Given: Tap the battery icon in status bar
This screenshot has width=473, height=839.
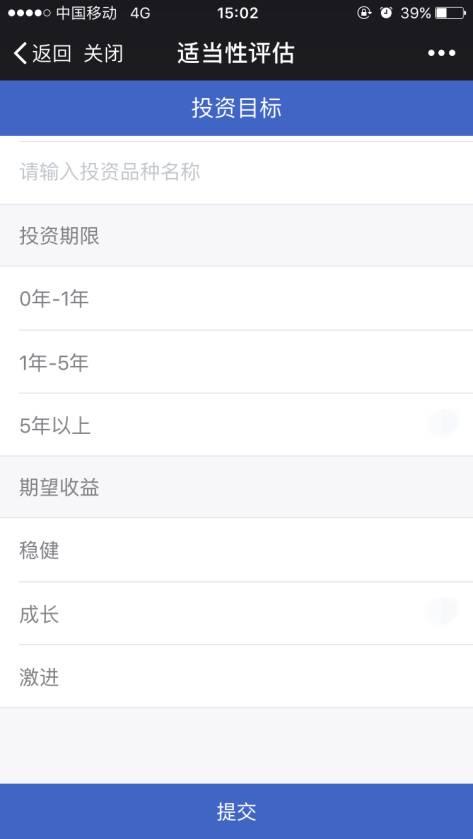Looking at the screenshot, I should [450, 13].
